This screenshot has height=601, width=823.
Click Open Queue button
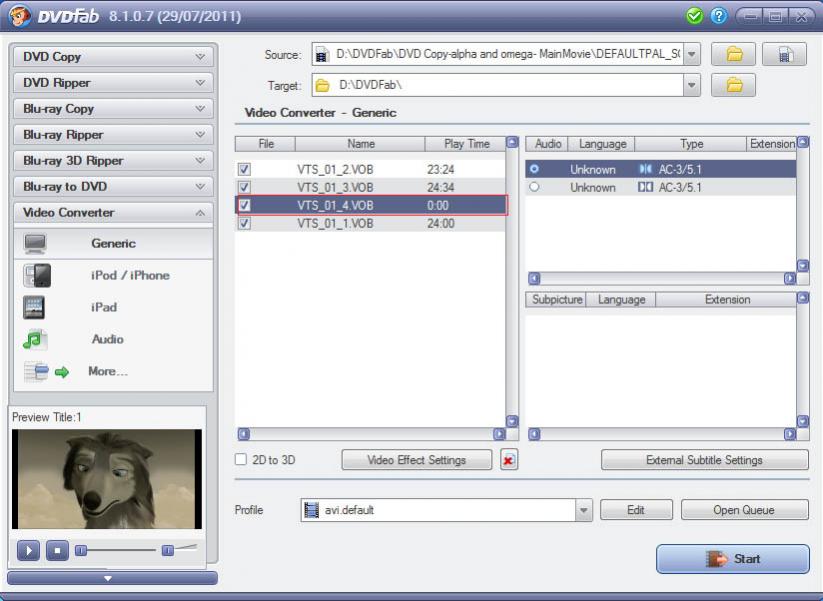click(744, 510)
